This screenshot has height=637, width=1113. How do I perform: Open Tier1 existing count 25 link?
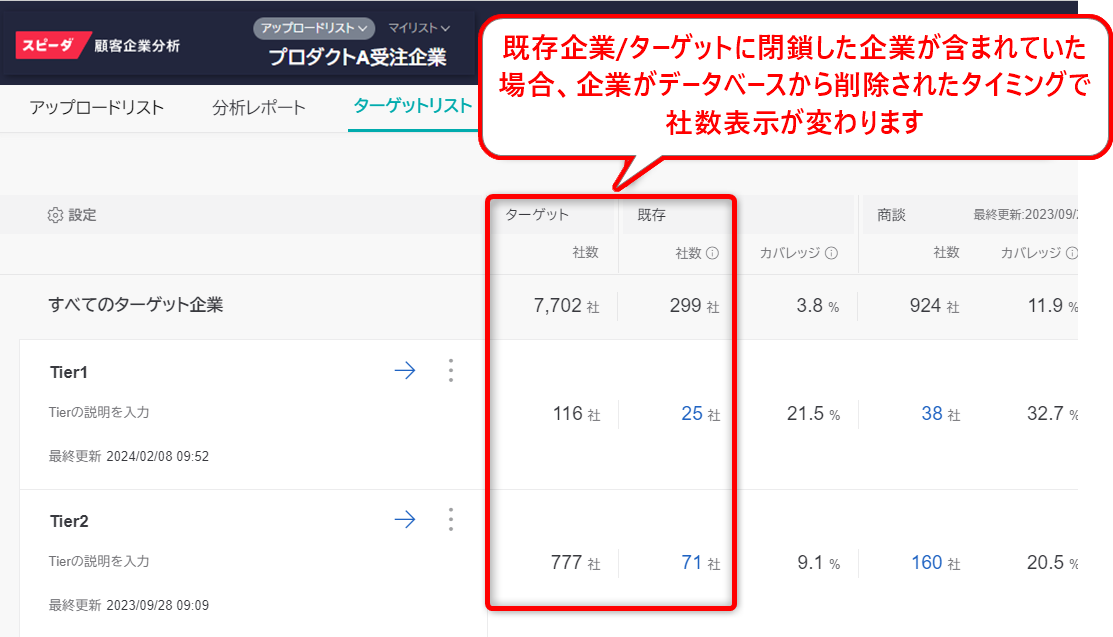point(692,413)
